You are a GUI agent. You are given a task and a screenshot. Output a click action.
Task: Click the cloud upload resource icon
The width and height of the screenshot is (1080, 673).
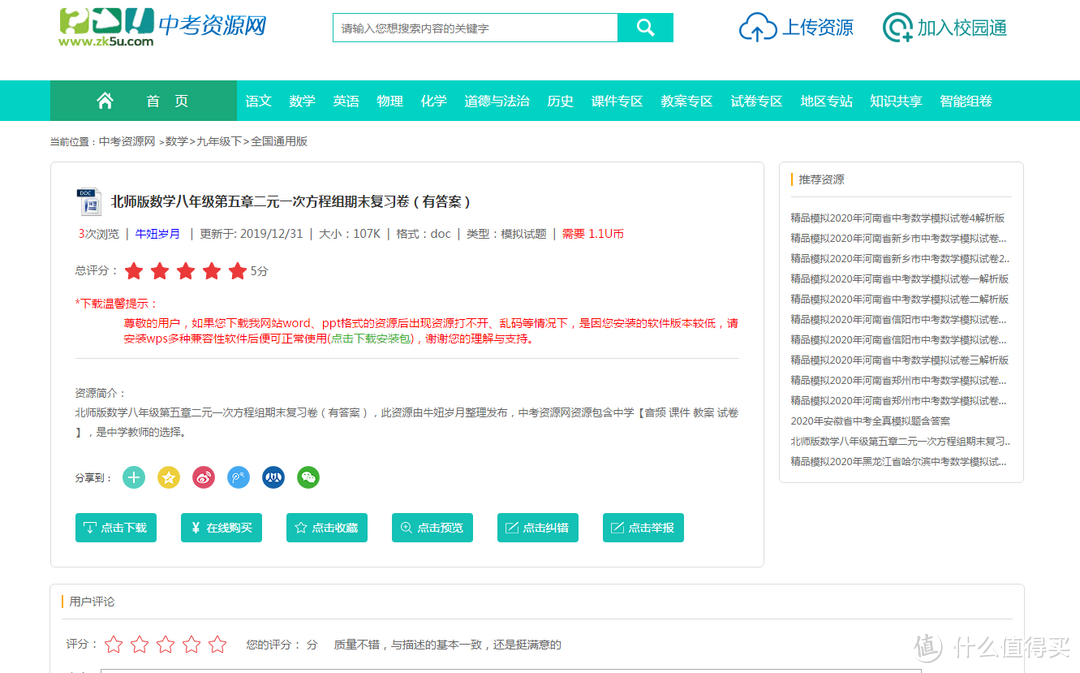click(x=758, y=28)
